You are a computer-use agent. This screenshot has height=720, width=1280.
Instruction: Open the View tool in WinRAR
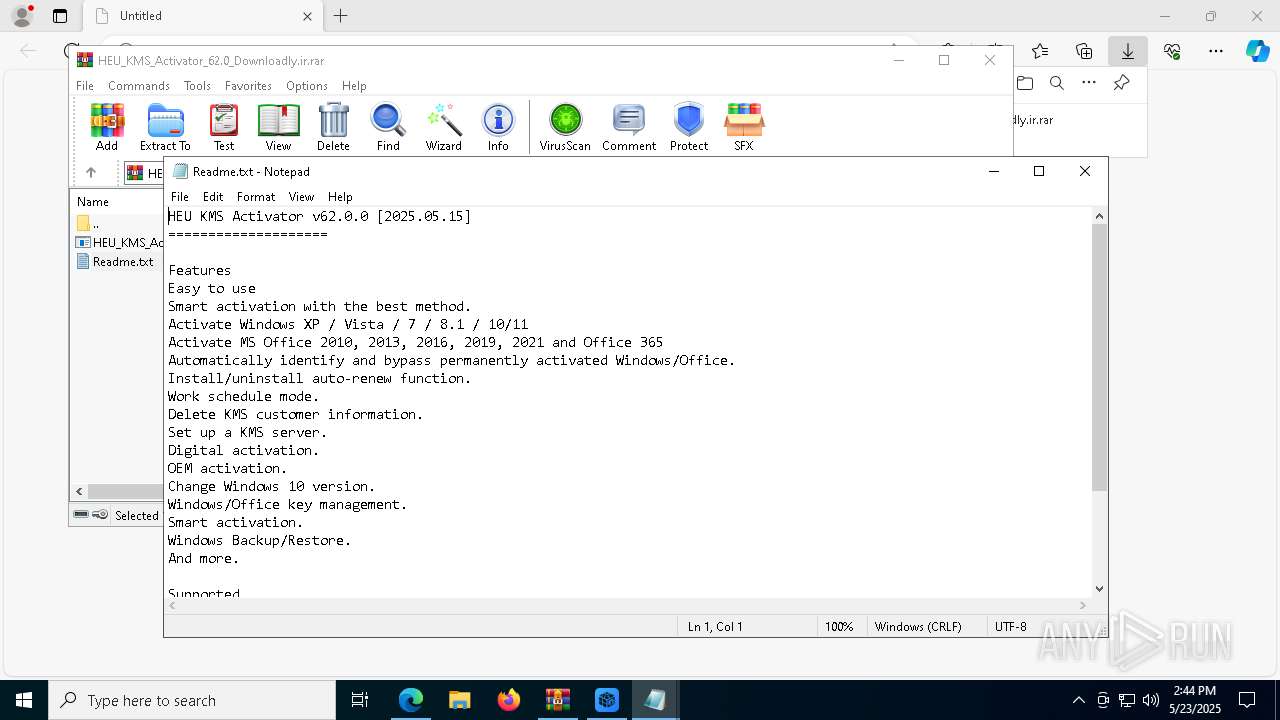278,126
